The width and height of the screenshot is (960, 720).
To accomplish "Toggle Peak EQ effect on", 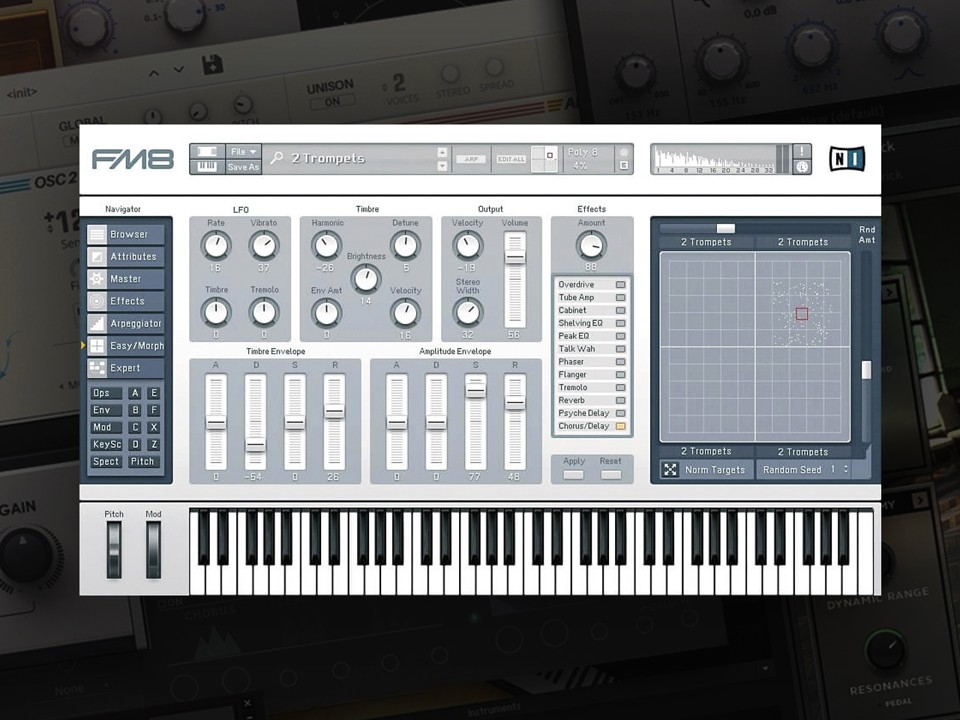I will (x=620, y=336).
